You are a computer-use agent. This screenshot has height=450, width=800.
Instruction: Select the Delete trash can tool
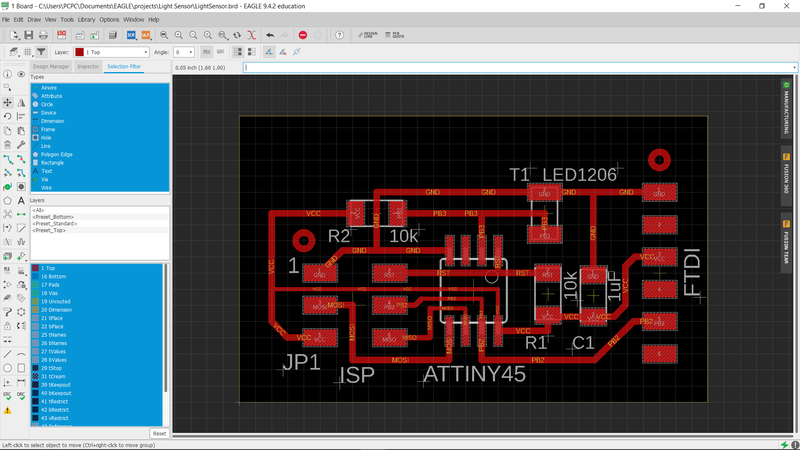click(x=8, y=145)
